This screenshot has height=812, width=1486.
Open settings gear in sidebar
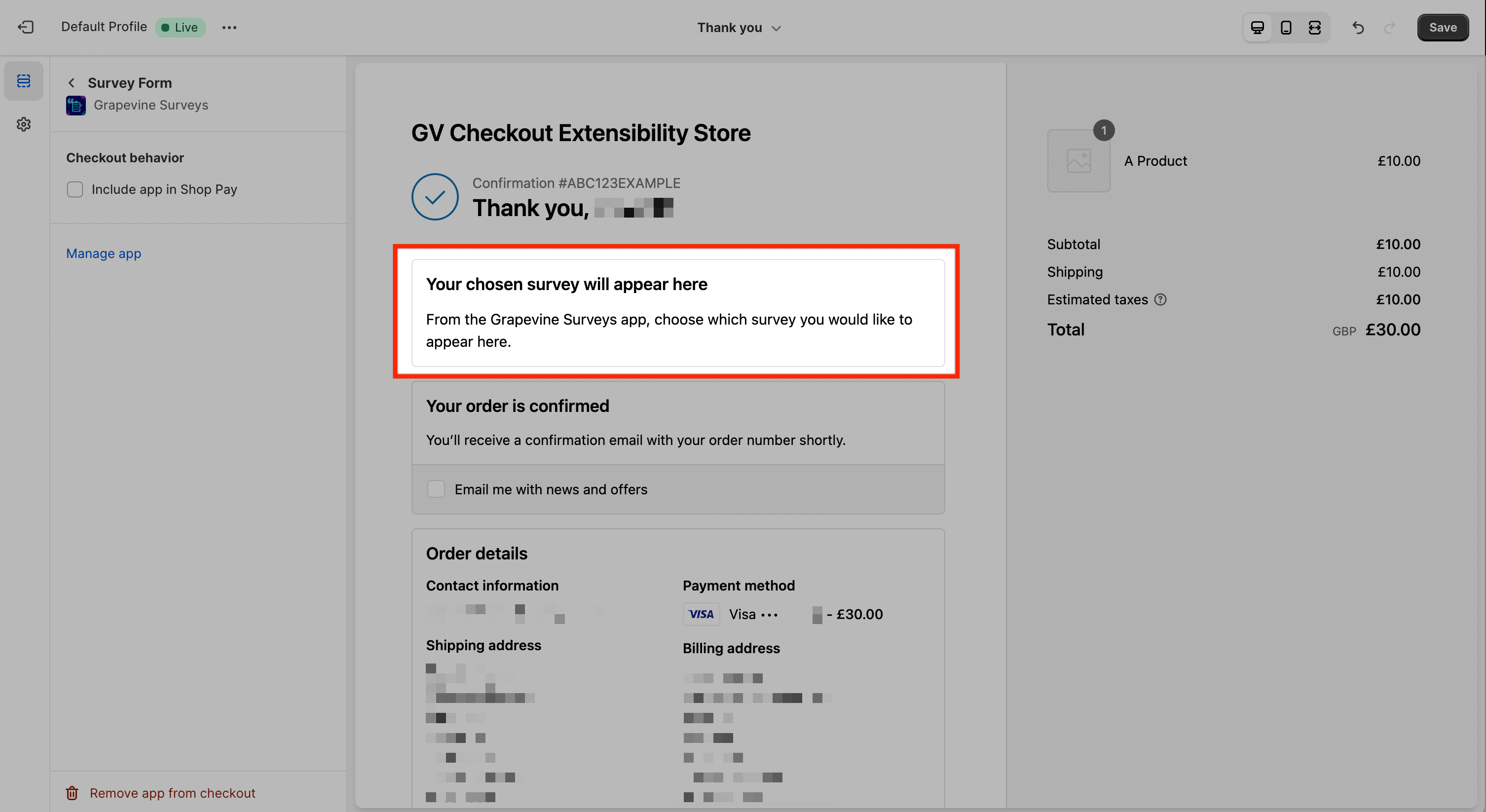[x=24, y=124]
